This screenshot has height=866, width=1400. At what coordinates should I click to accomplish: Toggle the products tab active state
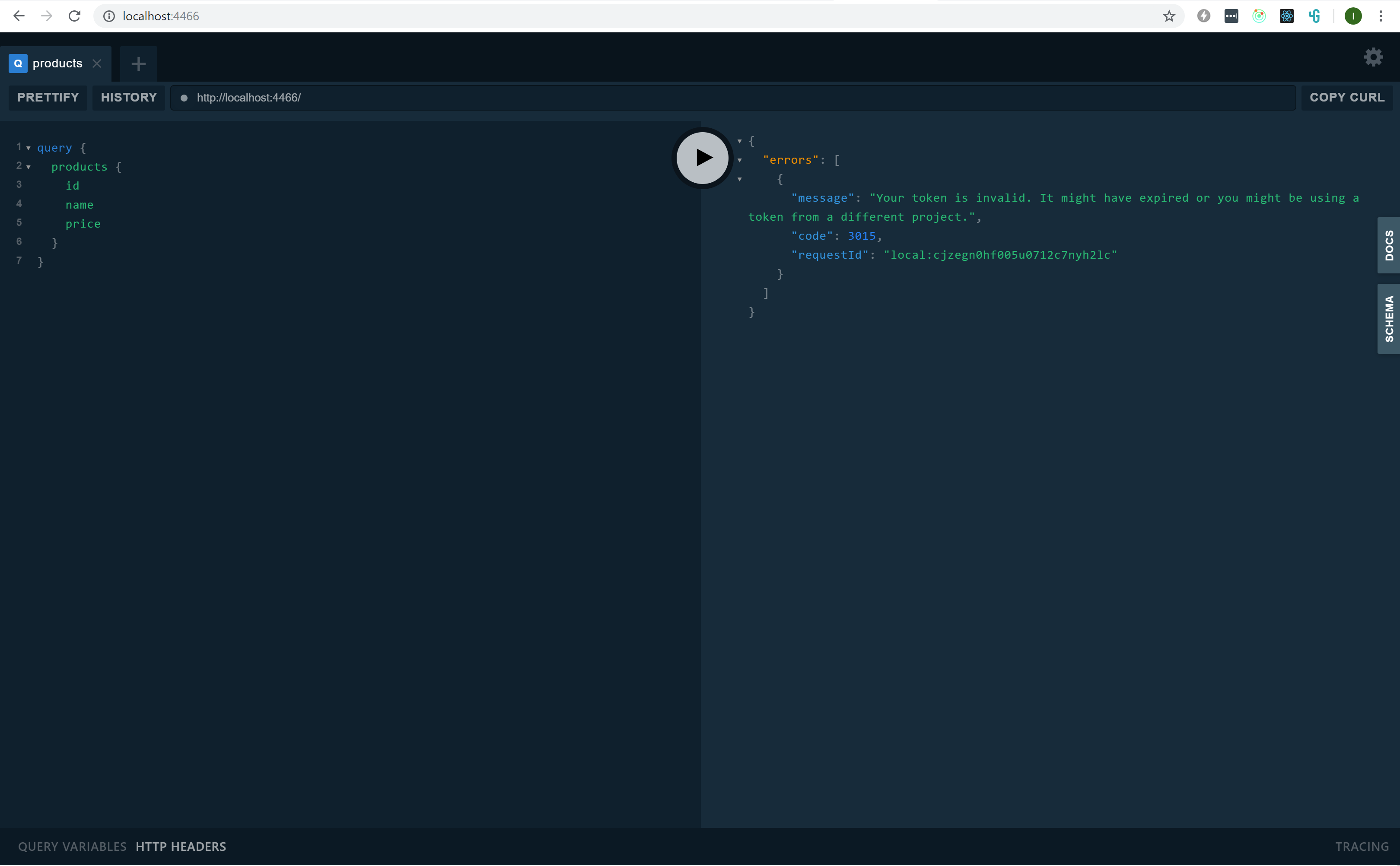coord(56,63)
